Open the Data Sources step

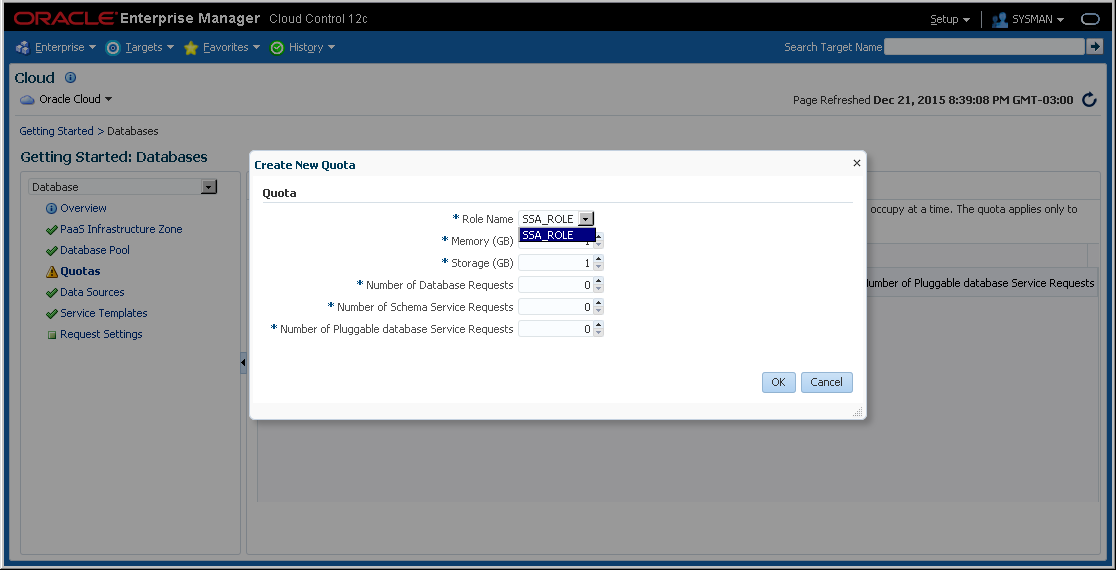coord(92,292)
